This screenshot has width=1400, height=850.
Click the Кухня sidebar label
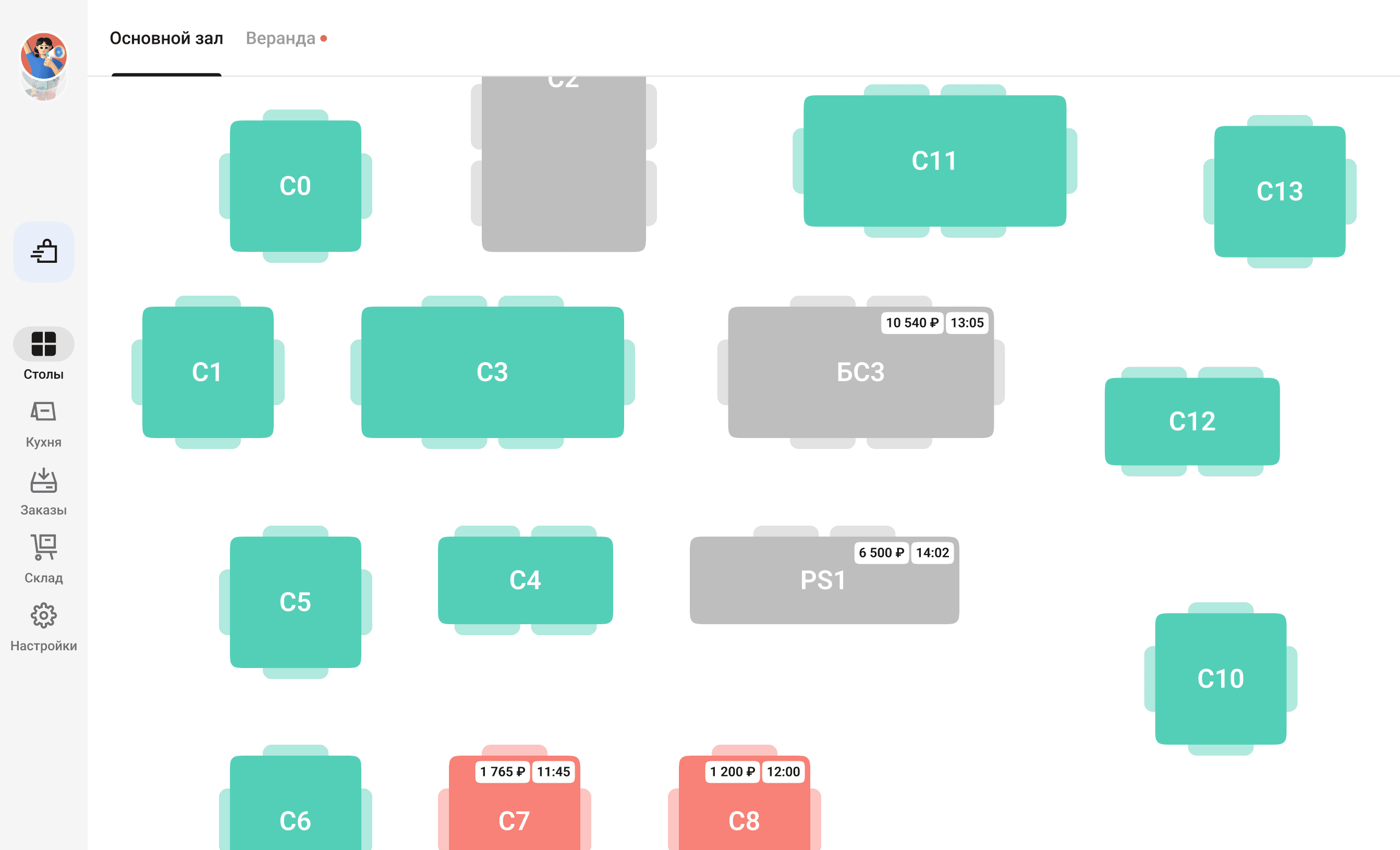(44, 442)
